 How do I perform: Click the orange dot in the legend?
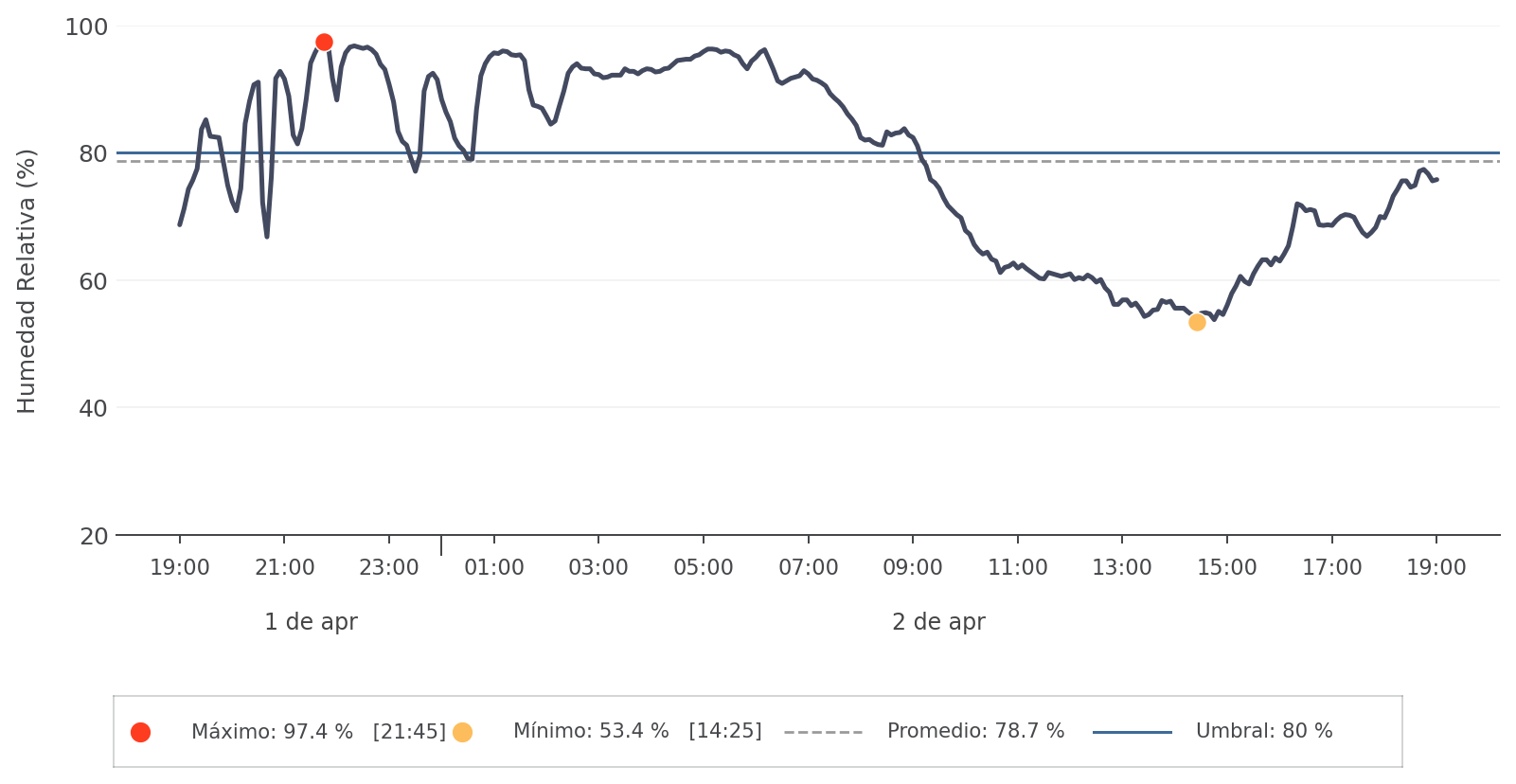(462, 732)
